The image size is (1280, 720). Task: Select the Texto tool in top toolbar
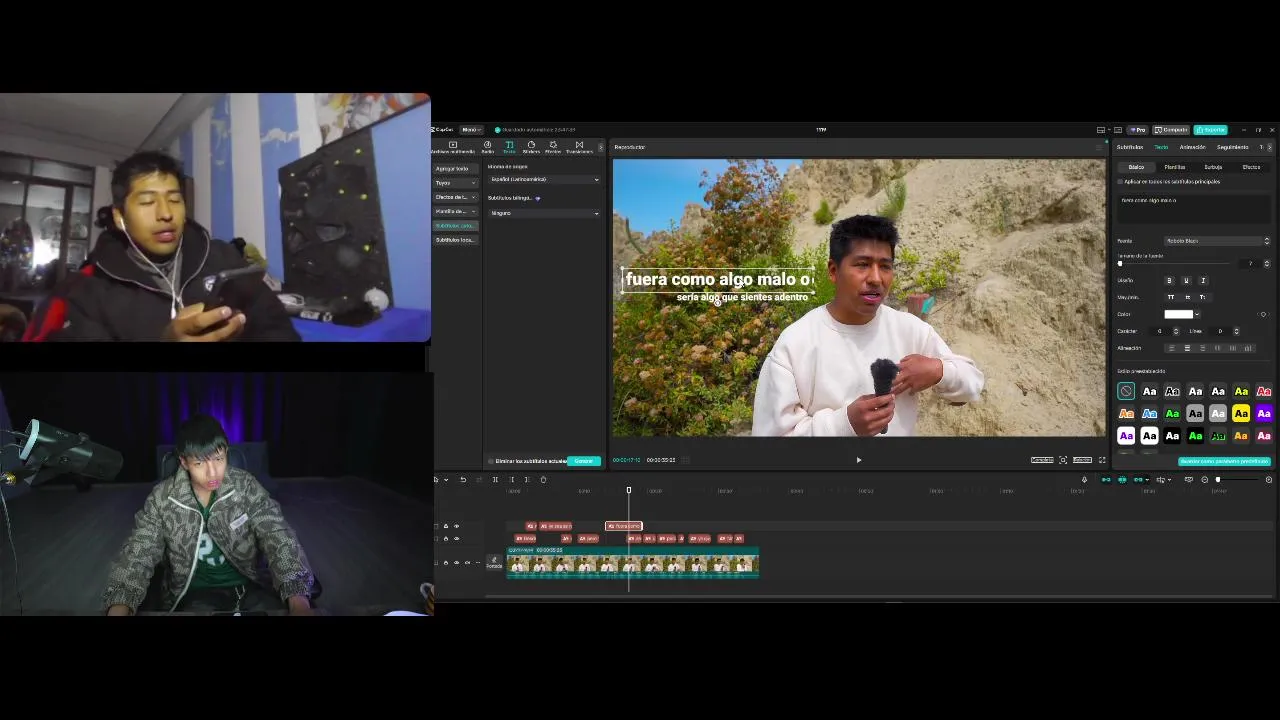tap(509, 147)
